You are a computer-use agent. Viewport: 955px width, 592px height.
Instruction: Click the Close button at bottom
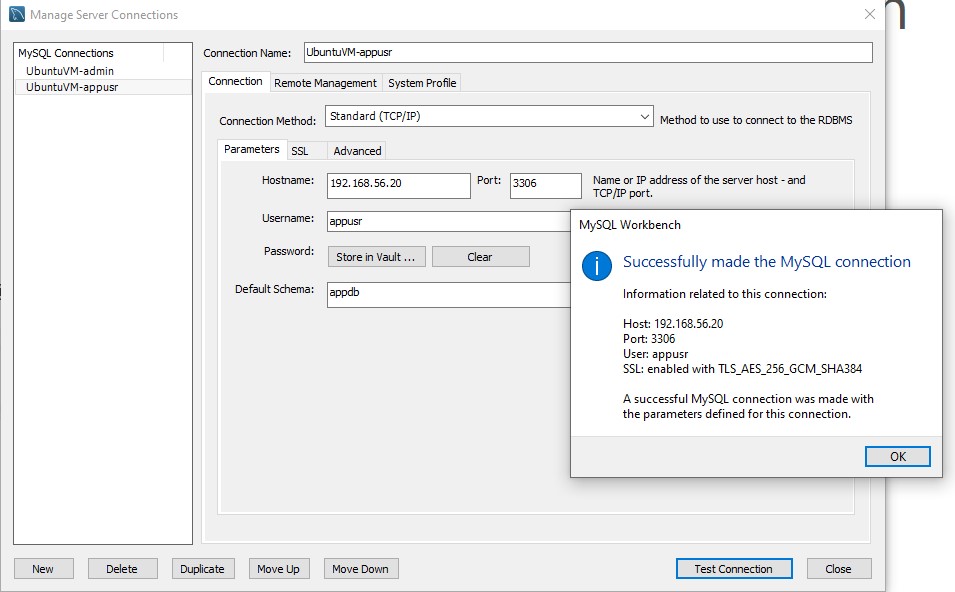(x=839, y=569)
